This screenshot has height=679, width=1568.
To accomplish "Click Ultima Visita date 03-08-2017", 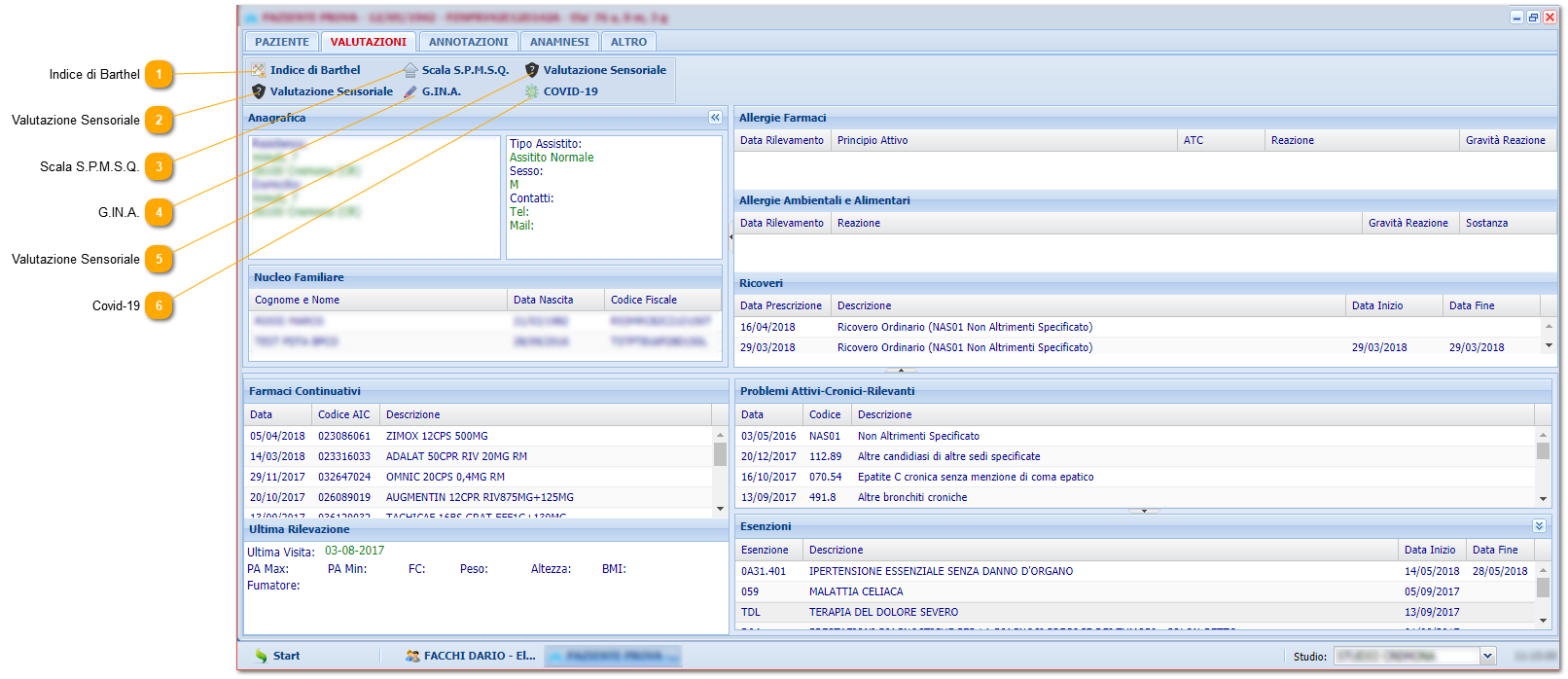I will (x=354, y=551).
